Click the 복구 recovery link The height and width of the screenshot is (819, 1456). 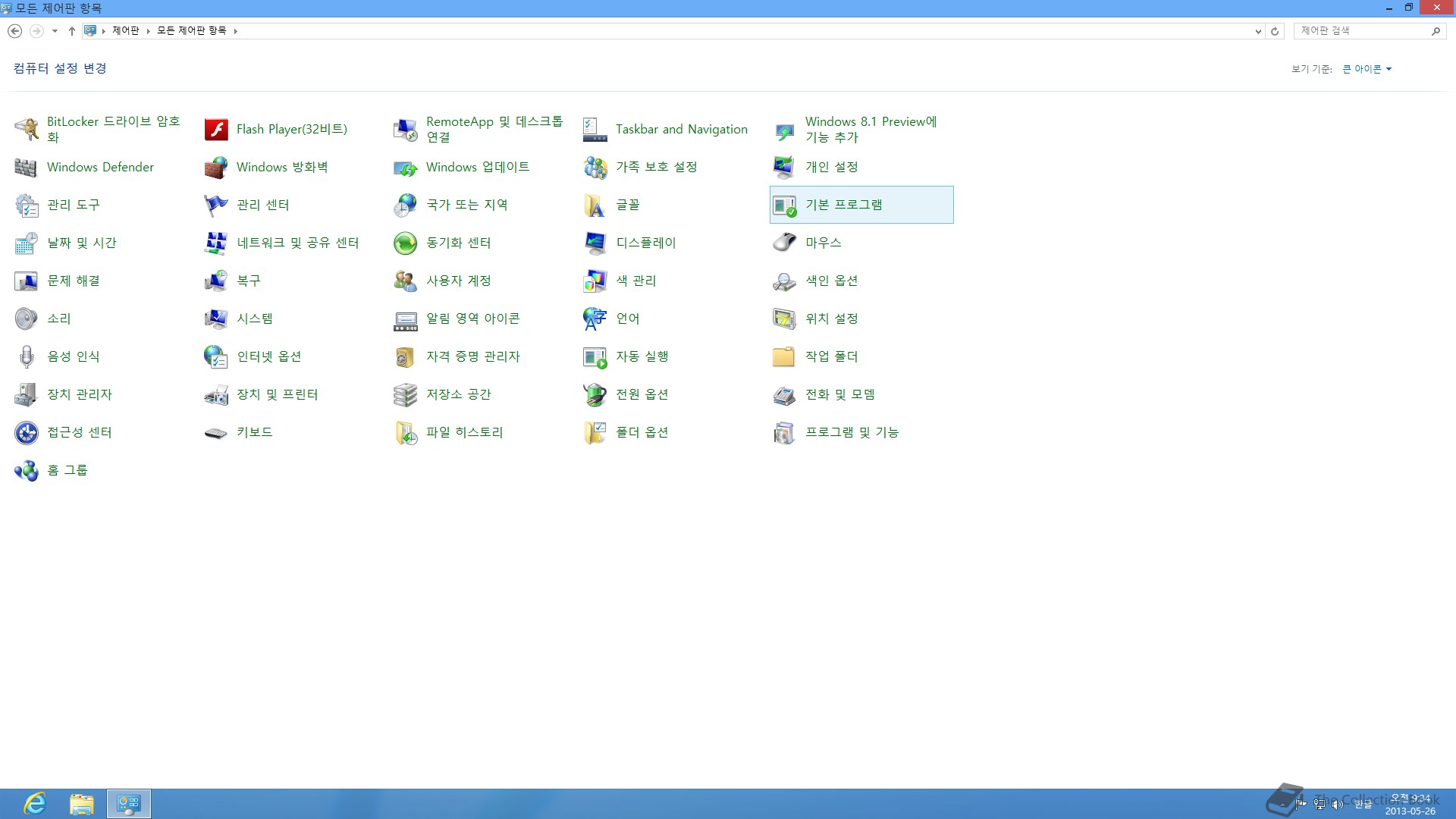pos(249,281)
